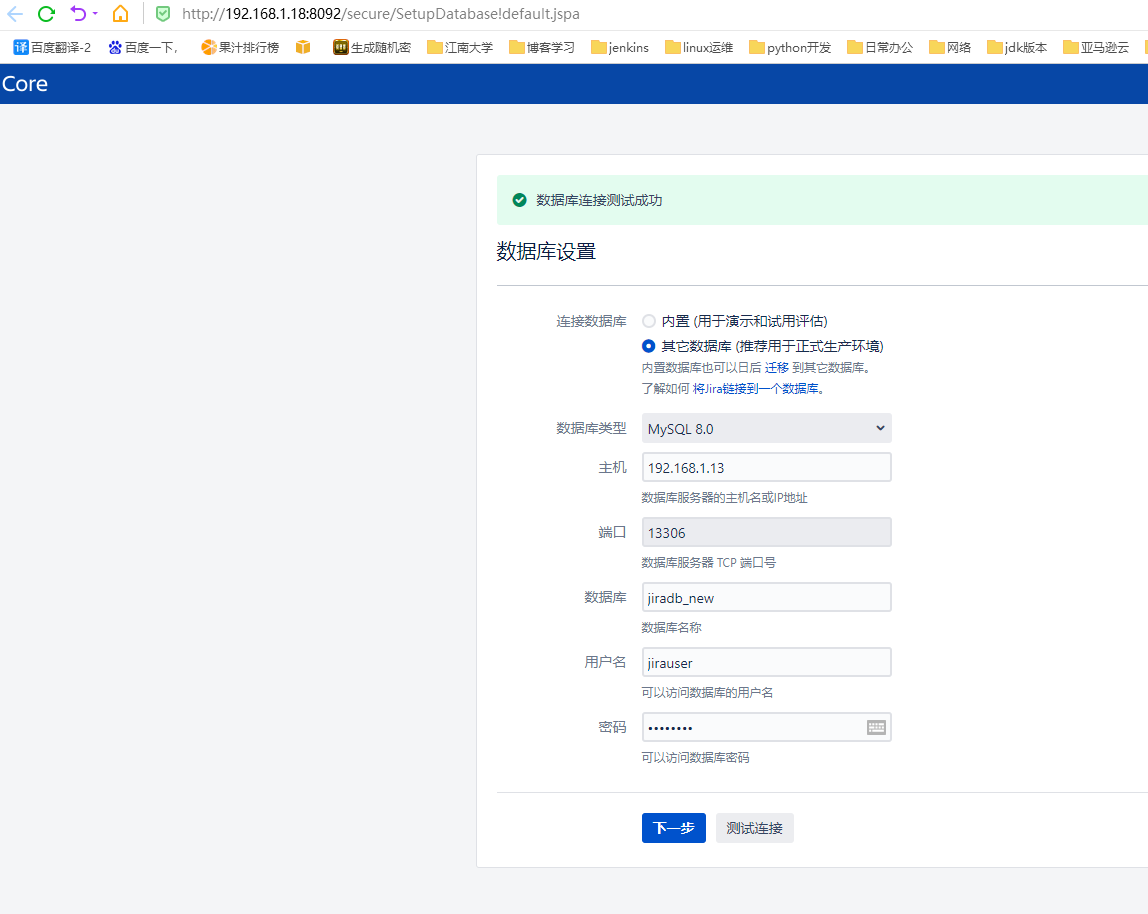Open 百度一下 bookmark
The width and height of the screenshot is (1148, 914).
click(x=143, y=48)
